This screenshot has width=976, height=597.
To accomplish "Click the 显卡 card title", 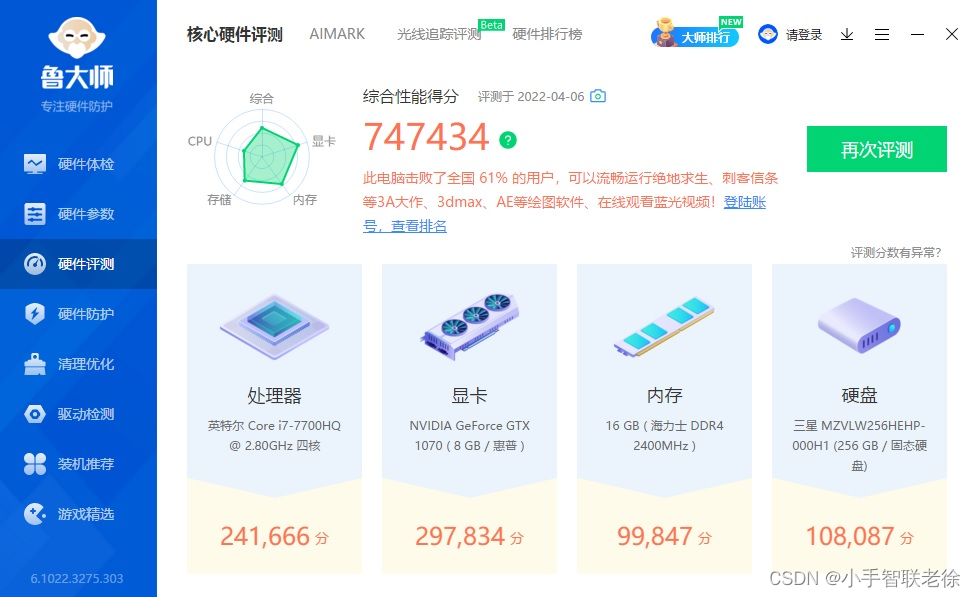I will coord(469,395).
